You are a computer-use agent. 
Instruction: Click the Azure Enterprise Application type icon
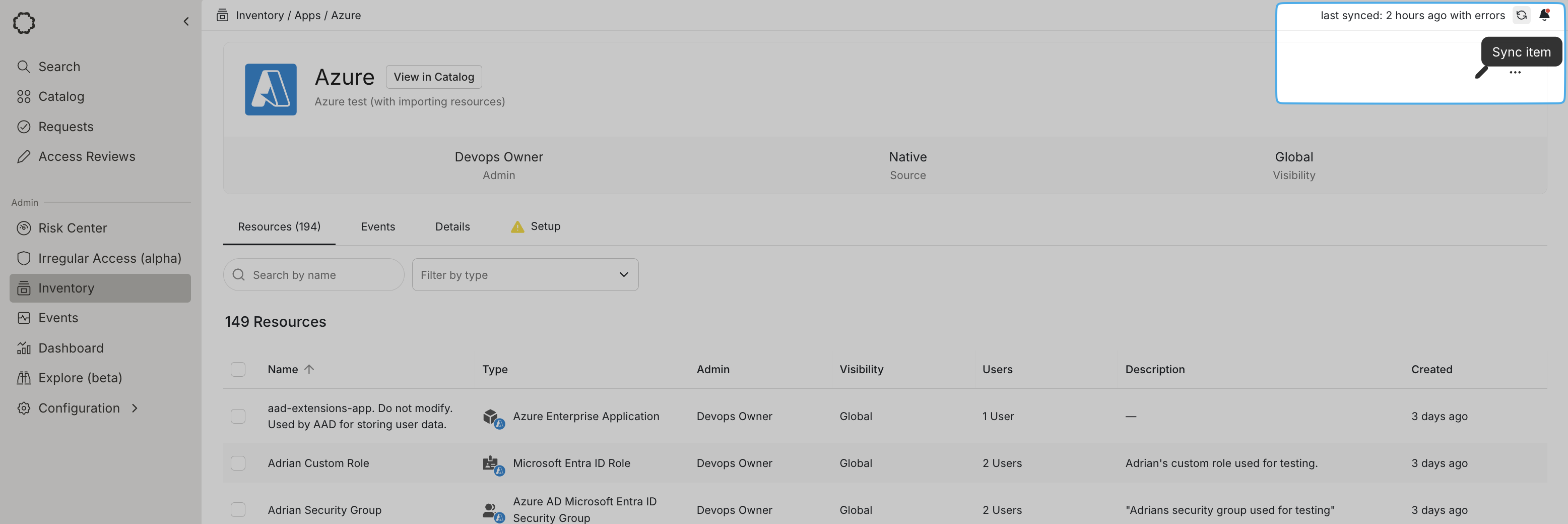pos(493,419)
